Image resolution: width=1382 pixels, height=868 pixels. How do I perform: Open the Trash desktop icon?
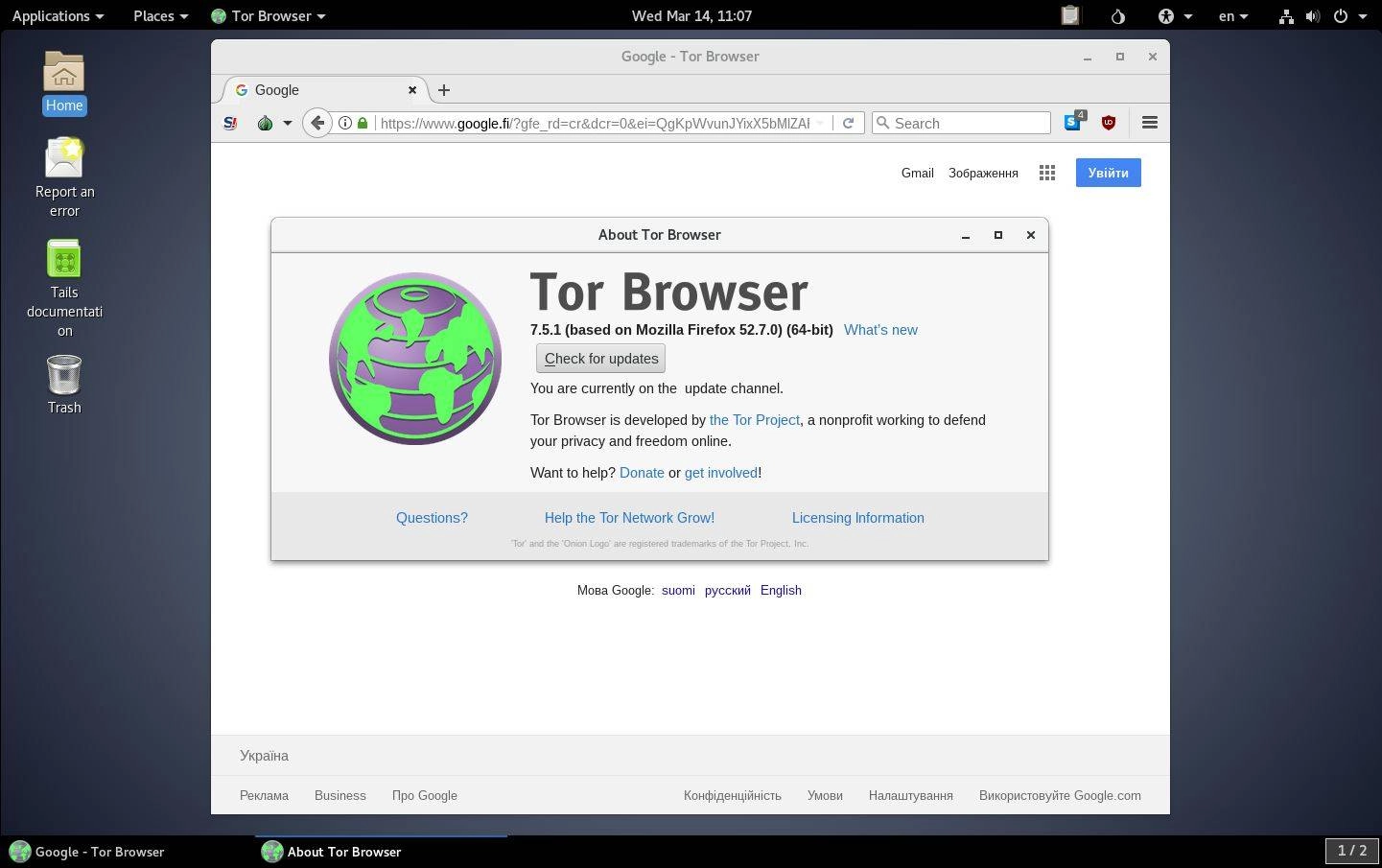tap(64, 385)
